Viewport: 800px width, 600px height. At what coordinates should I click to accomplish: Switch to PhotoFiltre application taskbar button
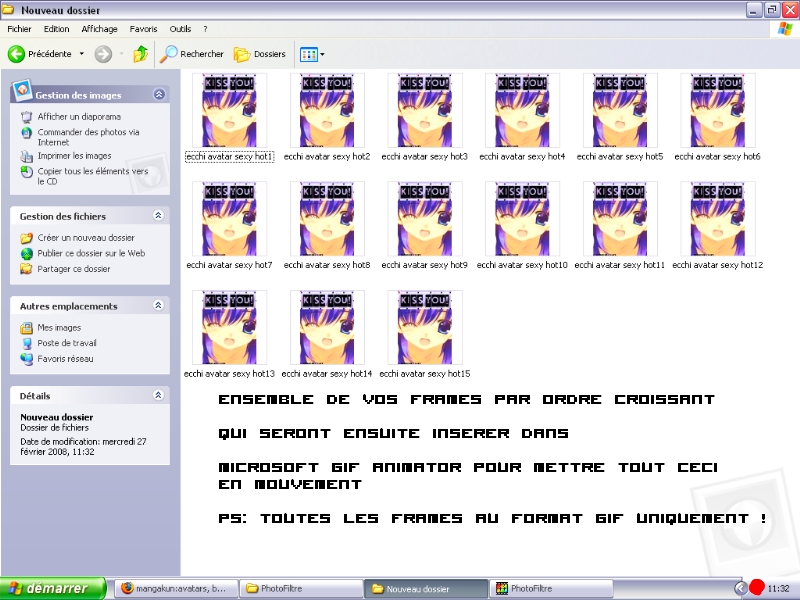tap(552, 589)
